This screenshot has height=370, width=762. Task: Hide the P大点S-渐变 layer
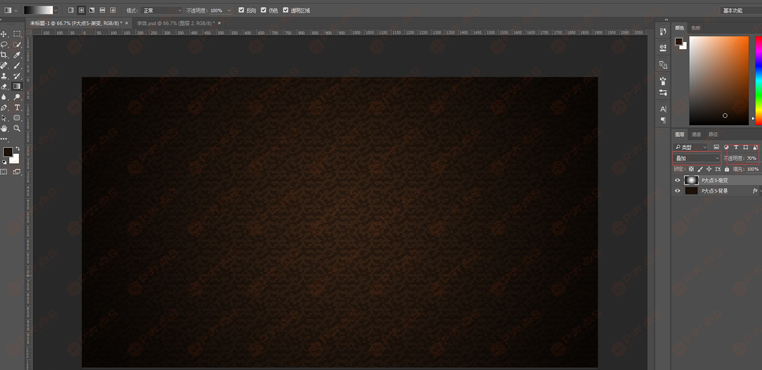pyautogui.click(x=677, y=180)
